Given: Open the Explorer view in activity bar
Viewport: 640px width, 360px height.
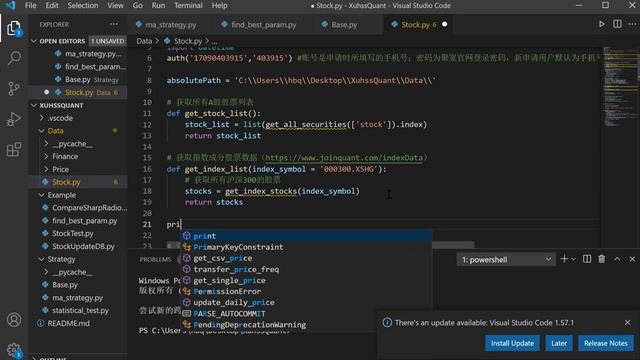Looking at the screenshot, I should pyautogui.click(x=14, y=28).
